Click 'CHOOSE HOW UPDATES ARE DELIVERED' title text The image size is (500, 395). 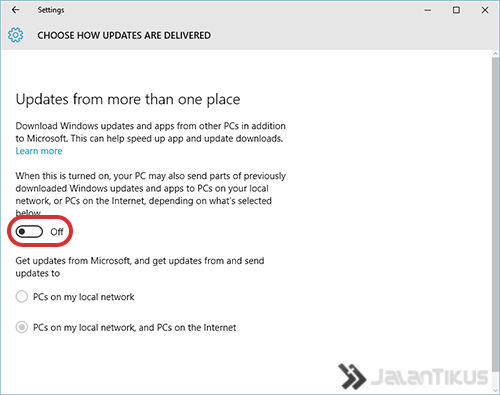(x=124, y=35)
